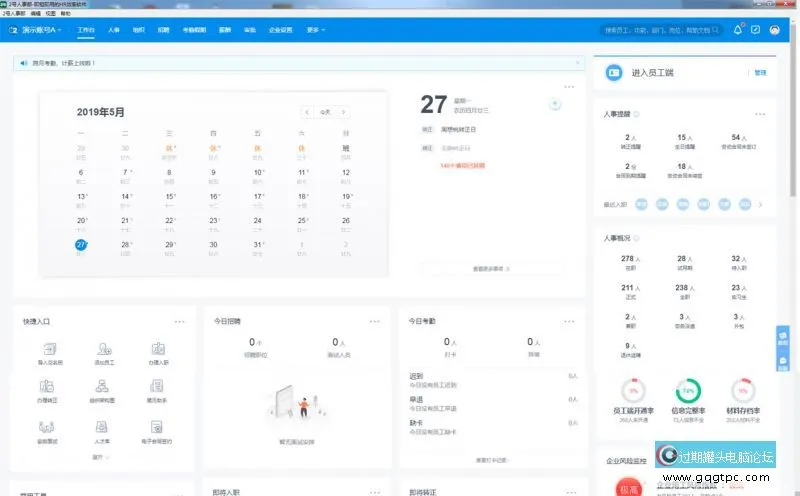Click the view more link under the day agenda
This screenshot has width=800, height=496.
pyautogui.click(x=491, y=268)
